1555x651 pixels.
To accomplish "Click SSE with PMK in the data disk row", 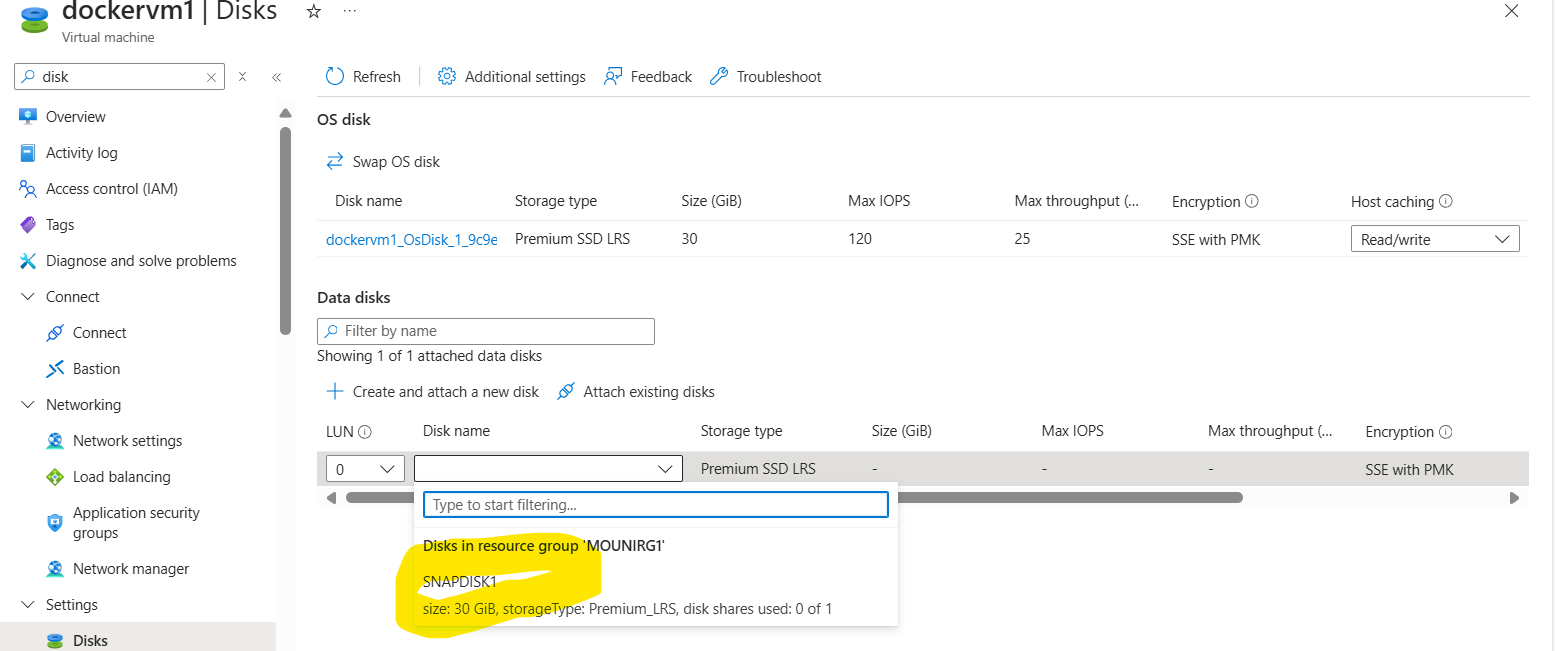I will coord(1410,469).
